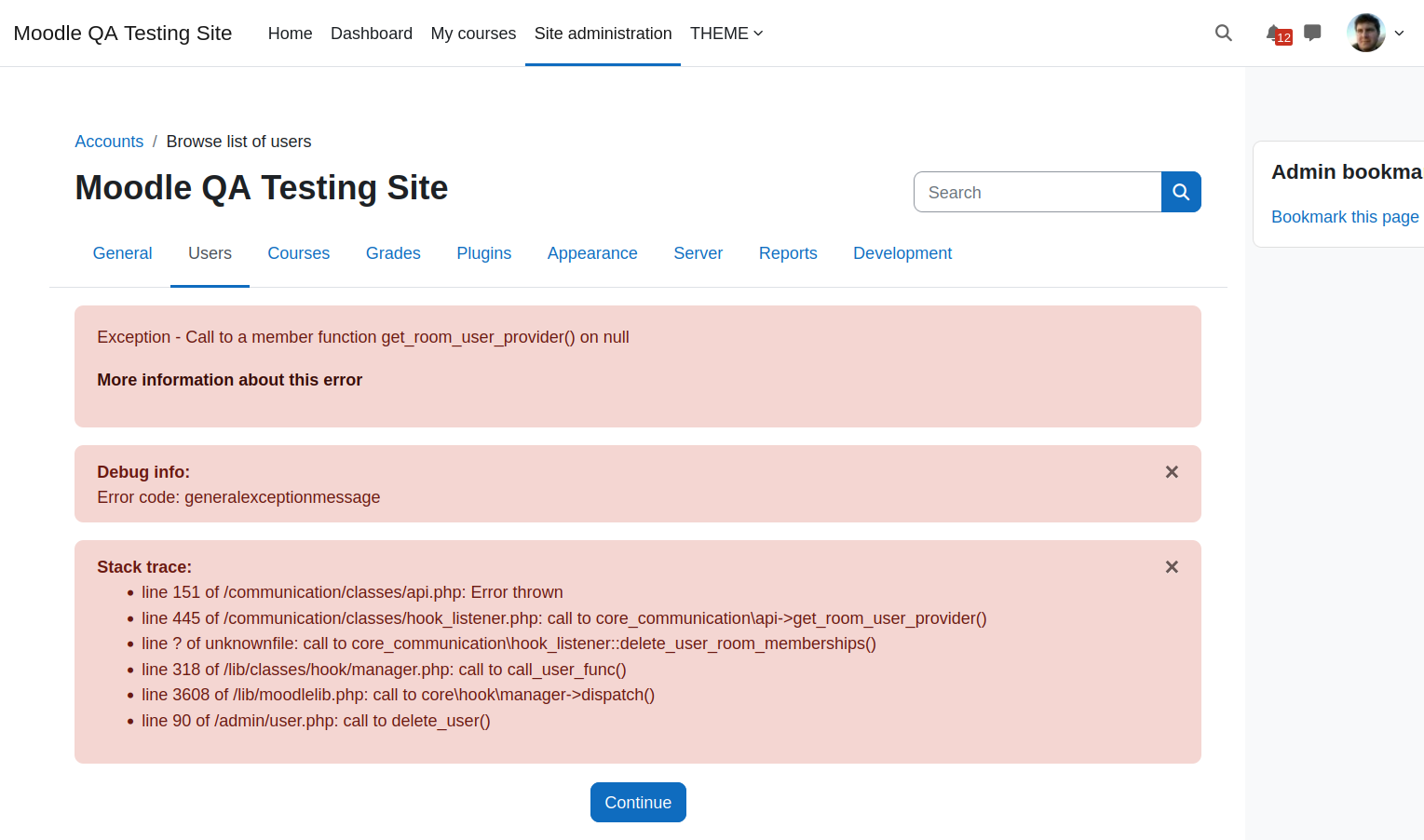Open the Dashboard navigation link

pos(372,34)
